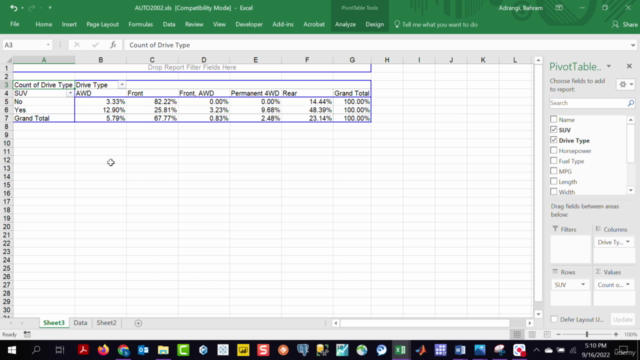This screenshot has height=360, width=640.
Task: Click the Tell me lightbulb icon
Action: coord(397,24)
